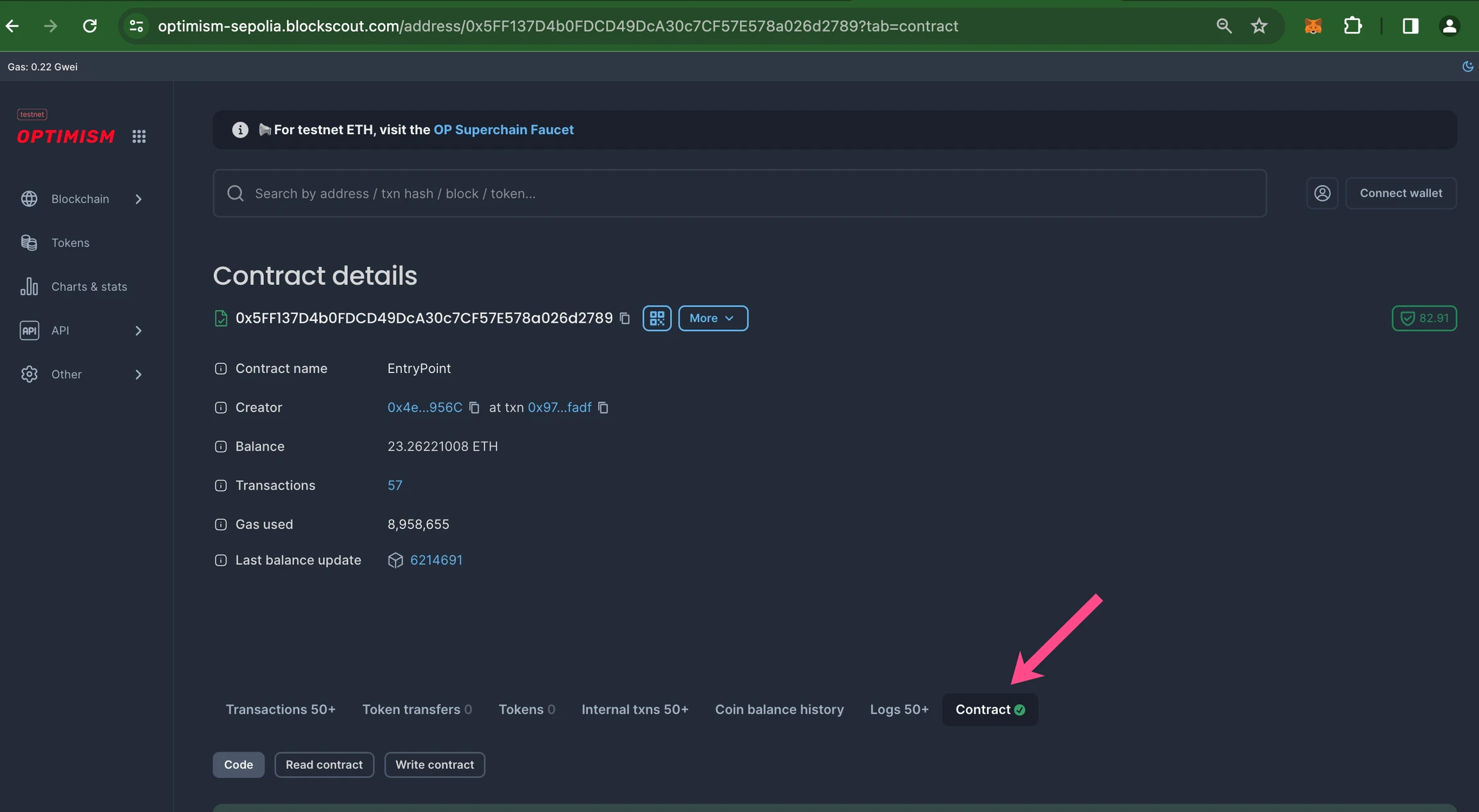This screenshot has height=812, width=1479.
Task: Expand the Blockchain sidebar menu
Action: click(81, 199)
